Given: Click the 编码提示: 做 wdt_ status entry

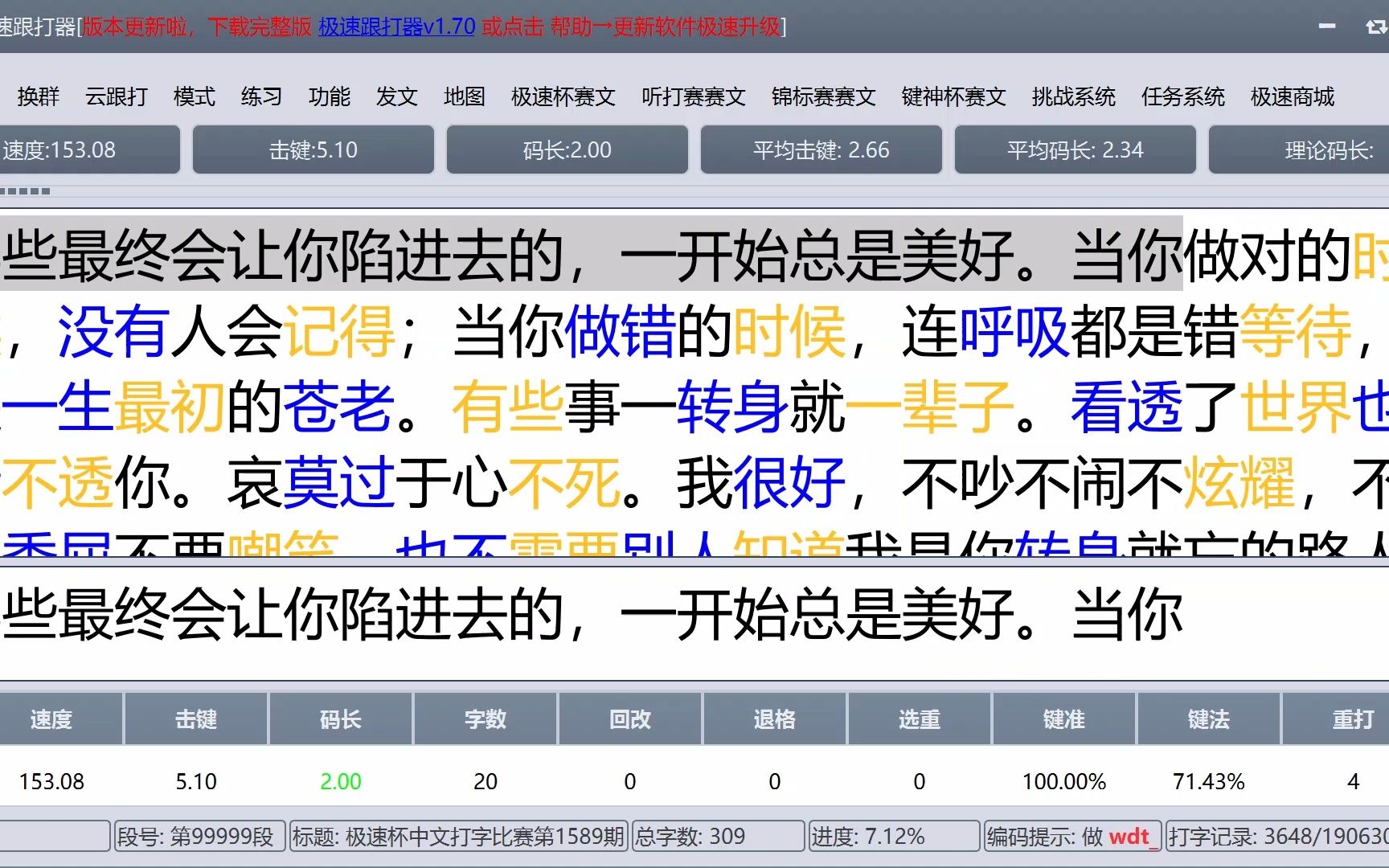Looking at the screenshot, I should pos(1073,837).
